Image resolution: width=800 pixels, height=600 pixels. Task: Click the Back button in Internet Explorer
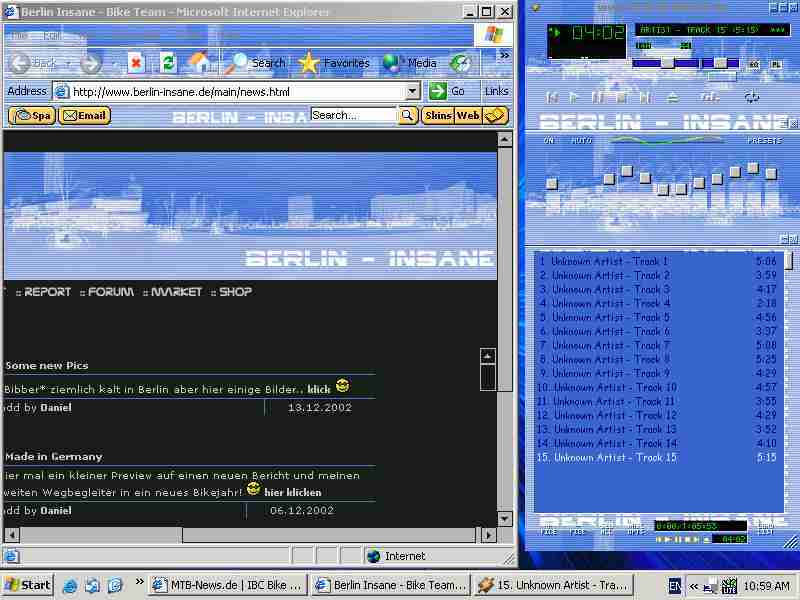point(33,63)
